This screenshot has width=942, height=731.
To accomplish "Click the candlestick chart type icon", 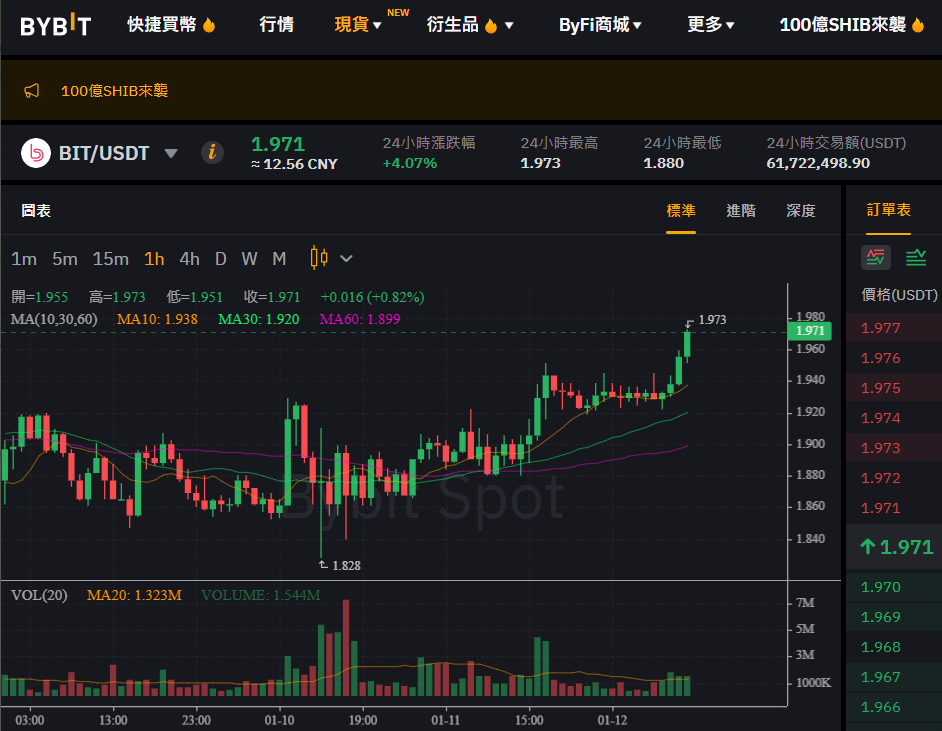I will pyautogui.click(x=319, y=258).
